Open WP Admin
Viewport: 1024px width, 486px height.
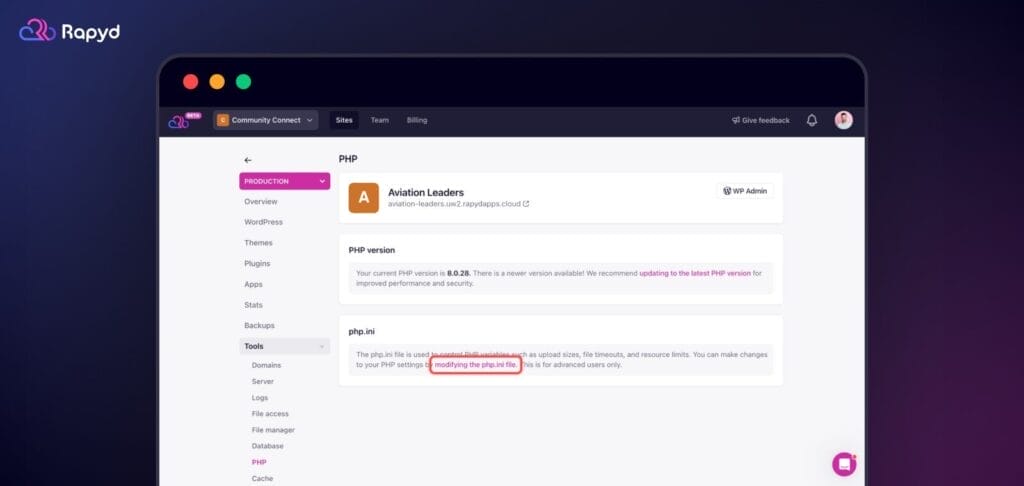pos(744,191)
